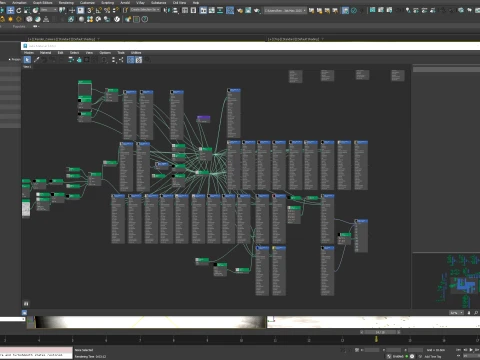Screen dimensions: 480x360
Task: Open the Slate Material menu
Action: (46, 53)
